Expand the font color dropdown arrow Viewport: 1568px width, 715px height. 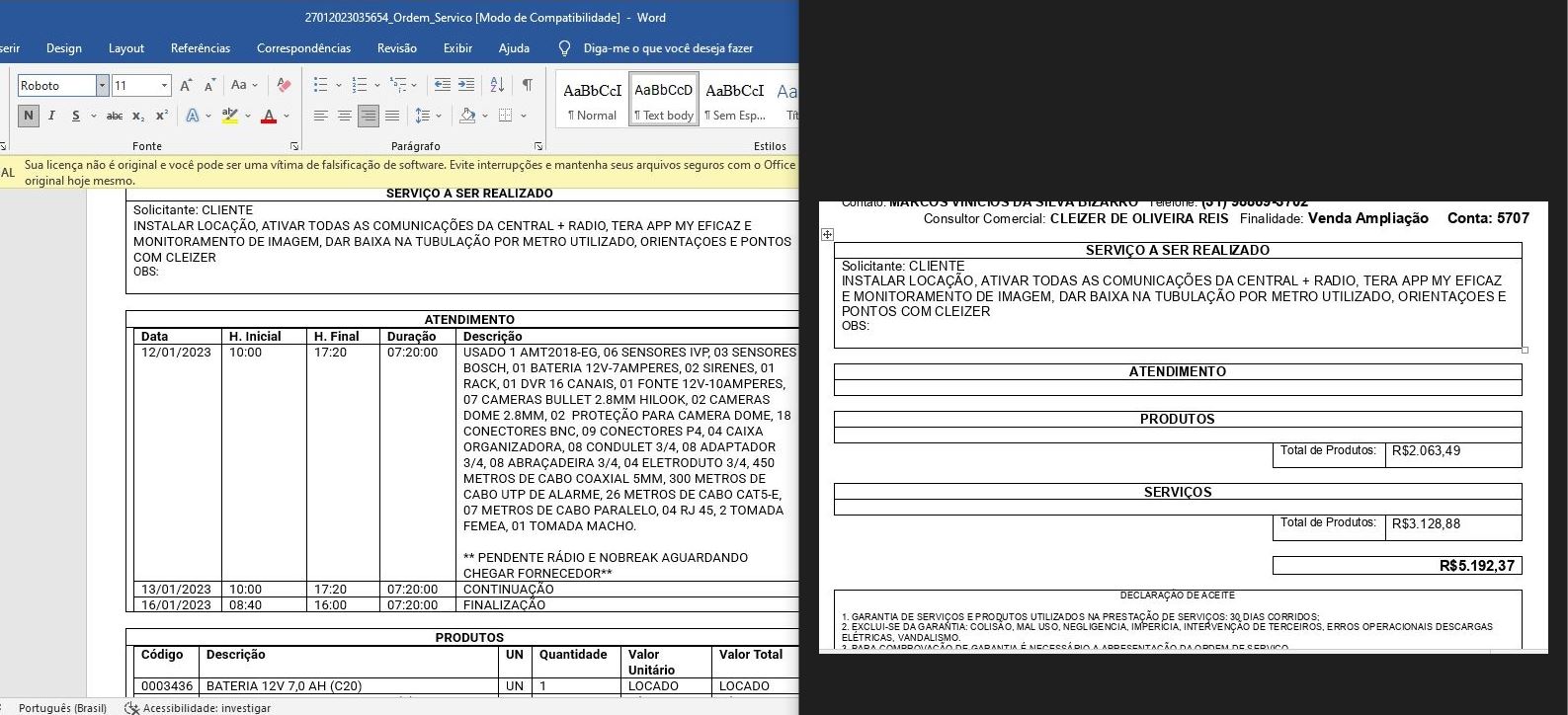pos(287,116)
